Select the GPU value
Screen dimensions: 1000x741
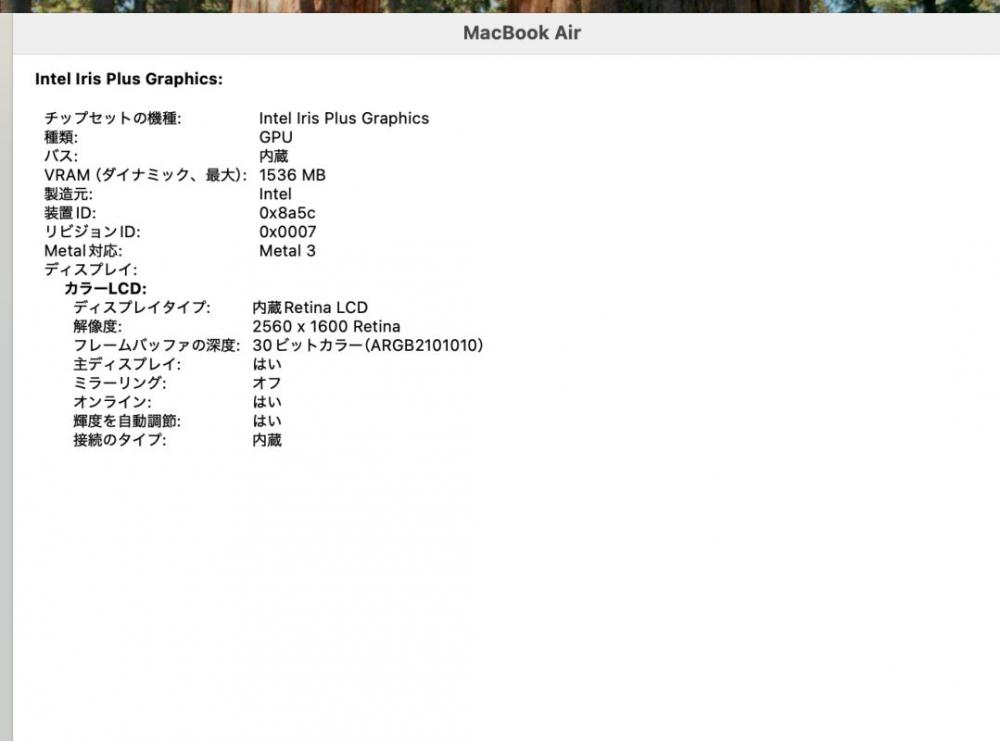(276, 137)
